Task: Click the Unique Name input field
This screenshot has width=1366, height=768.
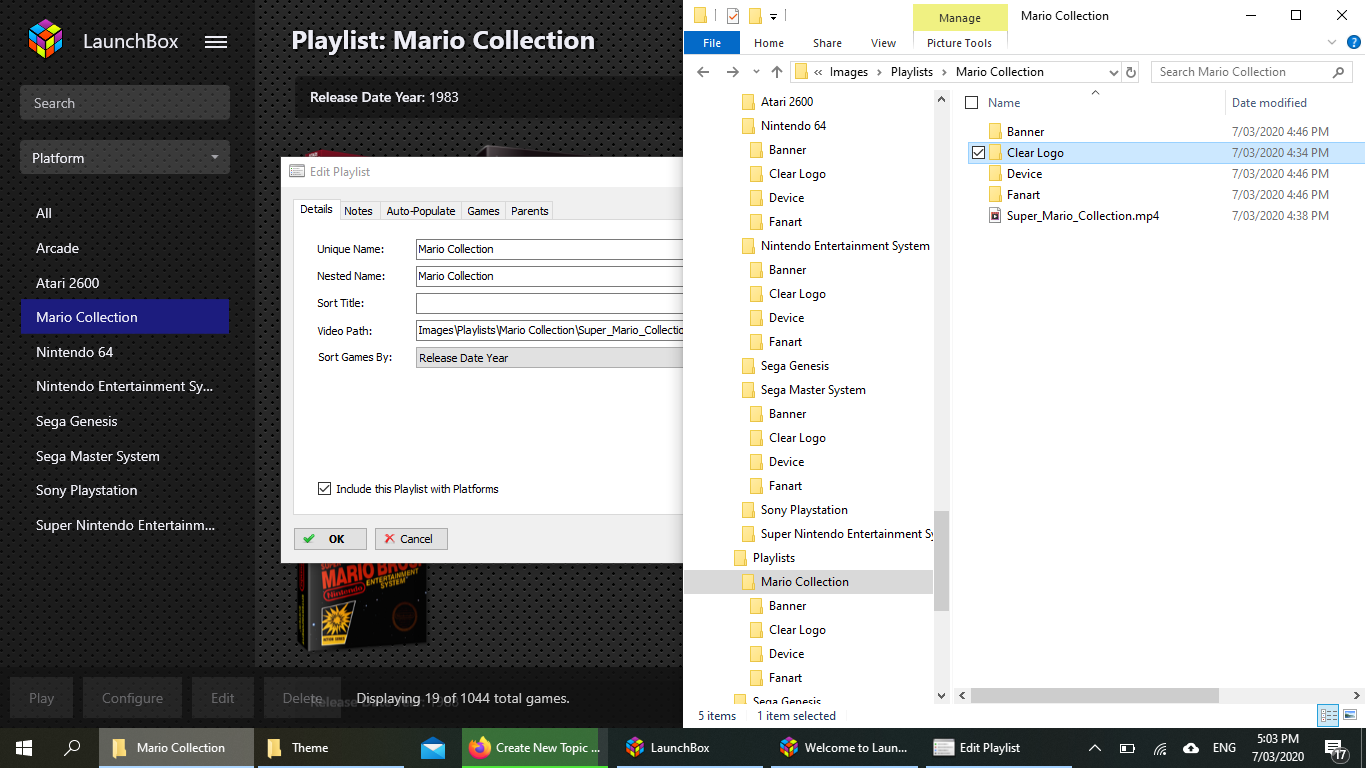Action: 549,249
